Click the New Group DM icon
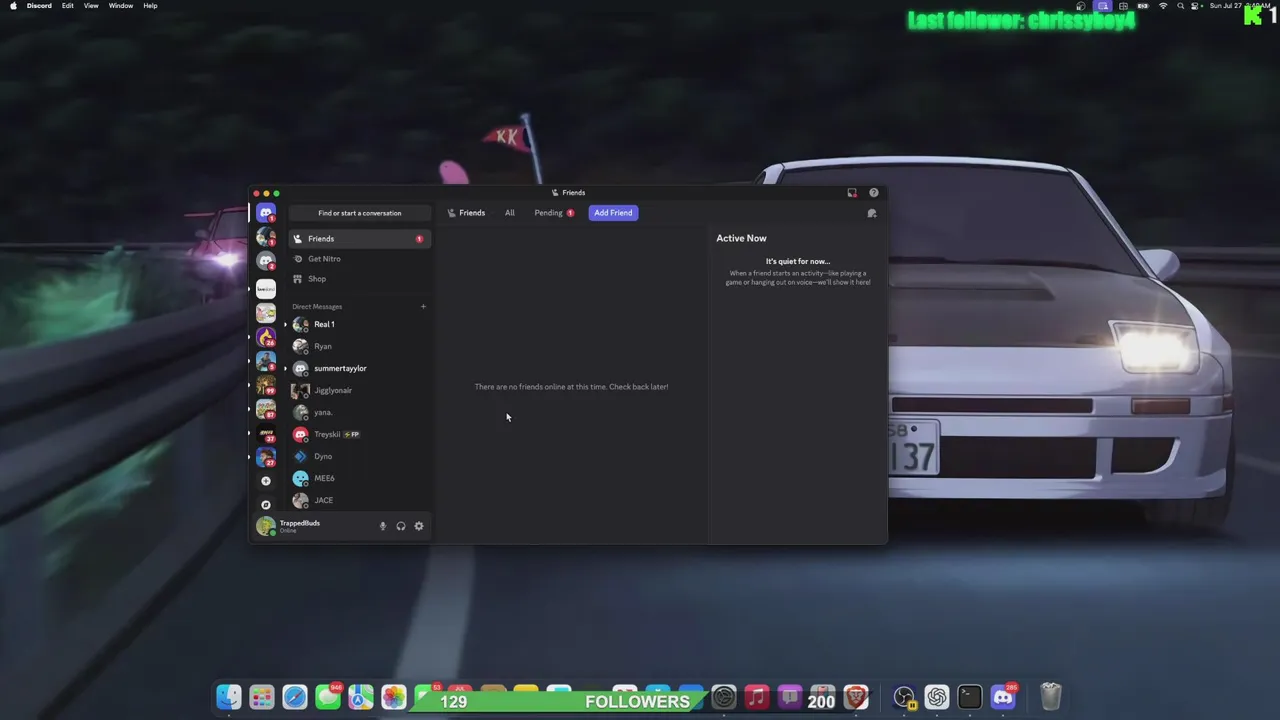This screenshot has height=720, width=1280. [871, 213]
